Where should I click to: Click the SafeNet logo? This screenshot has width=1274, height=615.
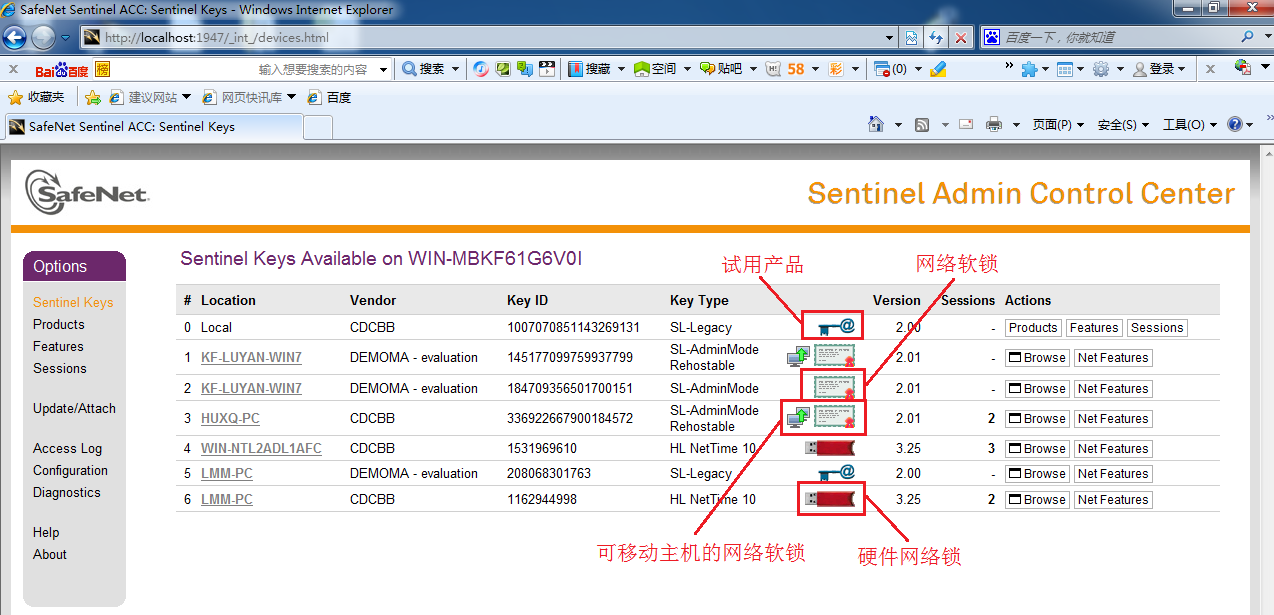point(87,192)
